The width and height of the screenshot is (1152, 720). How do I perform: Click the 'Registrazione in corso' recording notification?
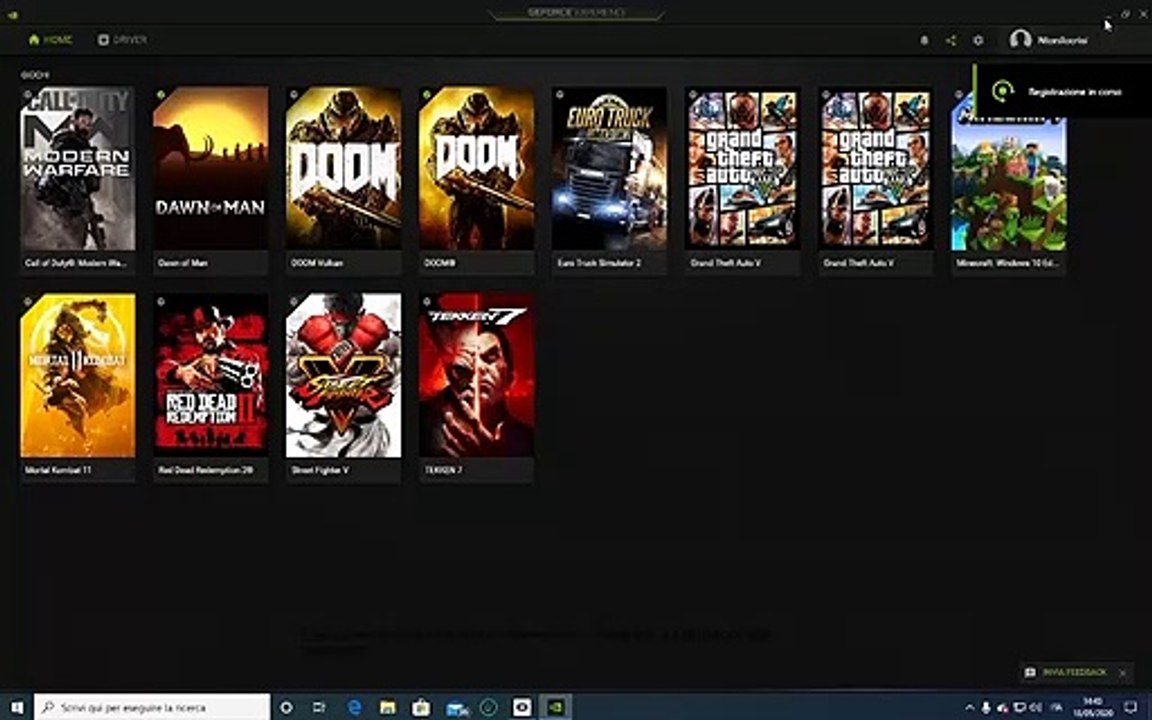[1062, 91]
